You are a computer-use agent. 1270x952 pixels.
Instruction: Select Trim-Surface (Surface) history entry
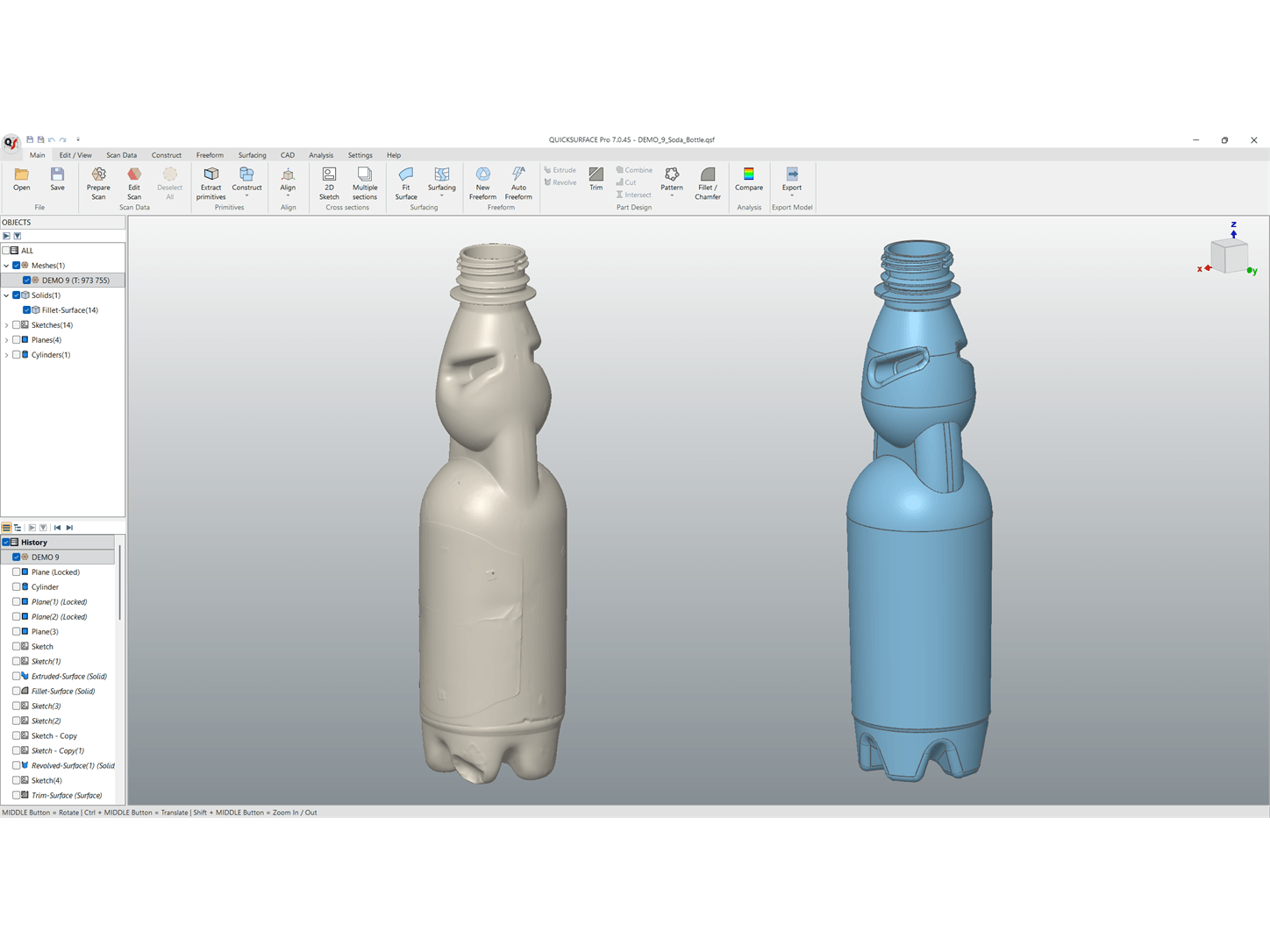click(67, 796)
